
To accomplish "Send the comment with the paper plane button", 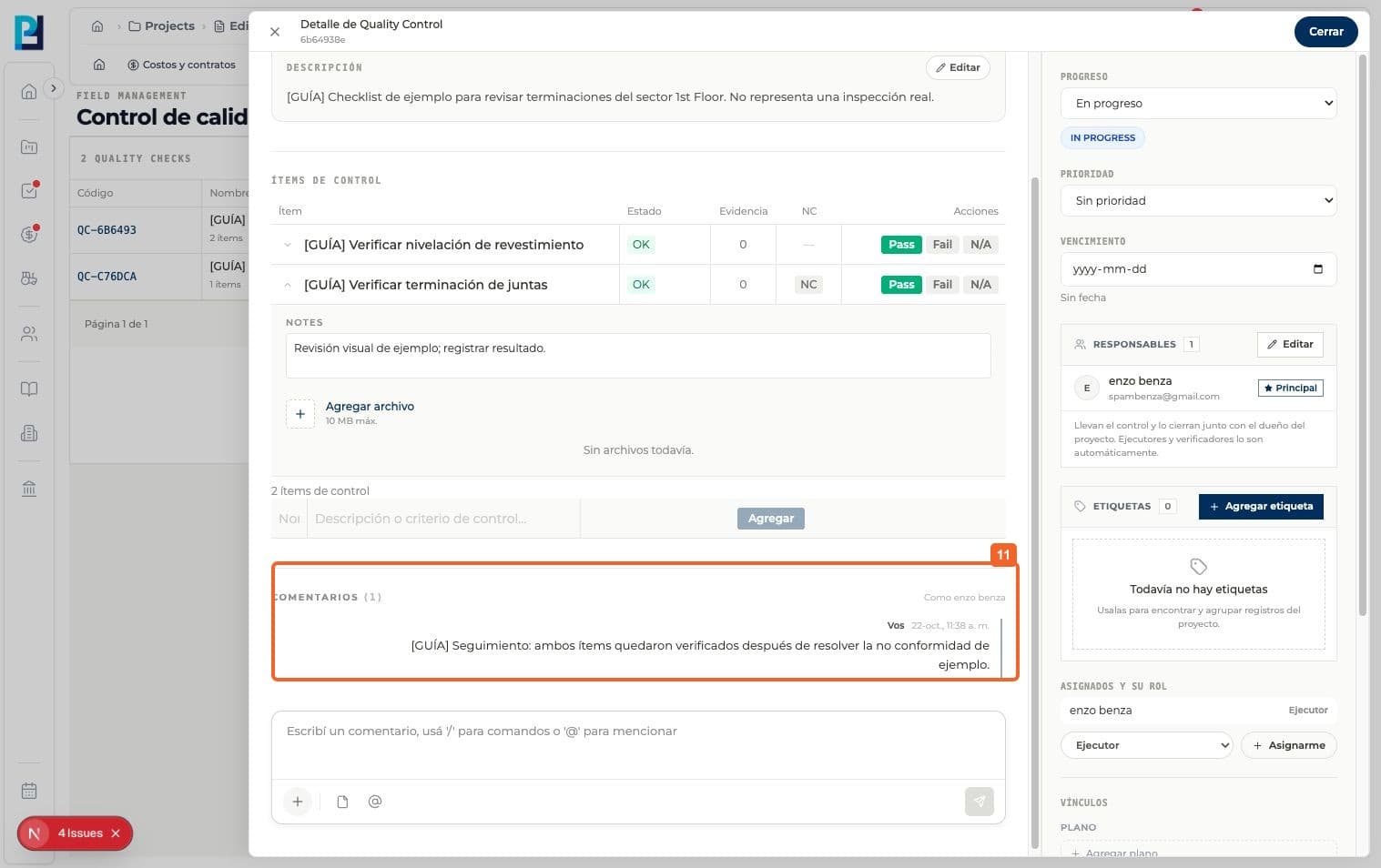I will [x=980, y=802].
